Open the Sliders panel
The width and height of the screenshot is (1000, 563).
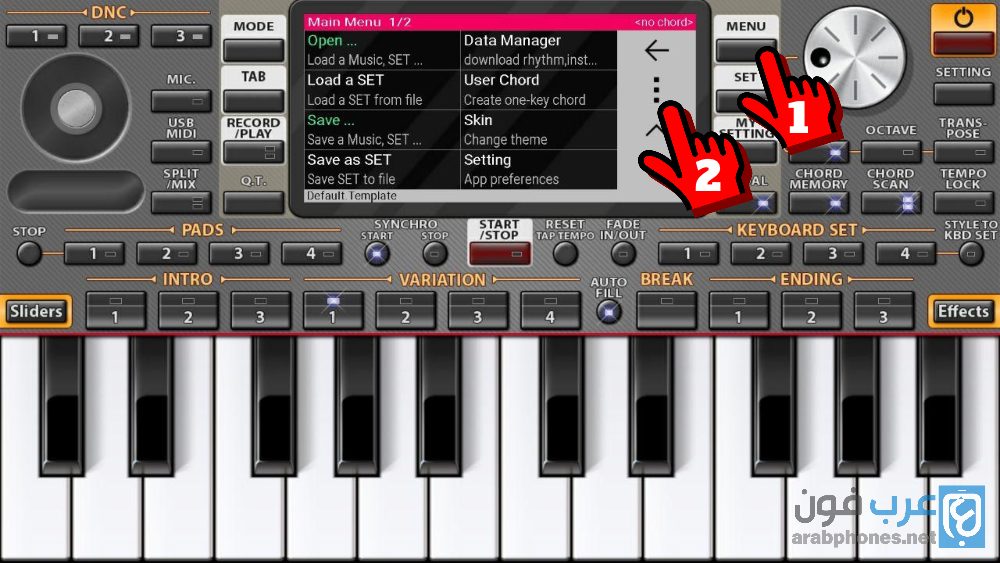36,311
